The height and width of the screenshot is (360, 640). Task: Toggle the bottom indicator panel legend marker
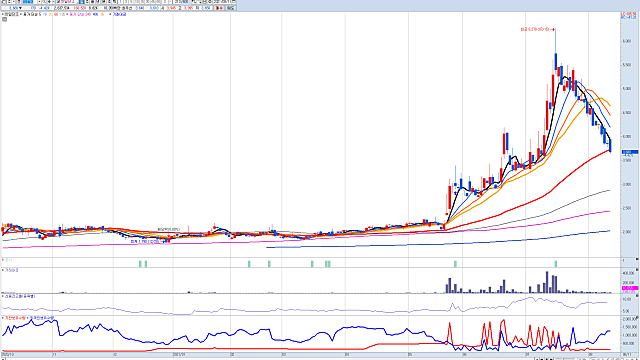[3, 318]
